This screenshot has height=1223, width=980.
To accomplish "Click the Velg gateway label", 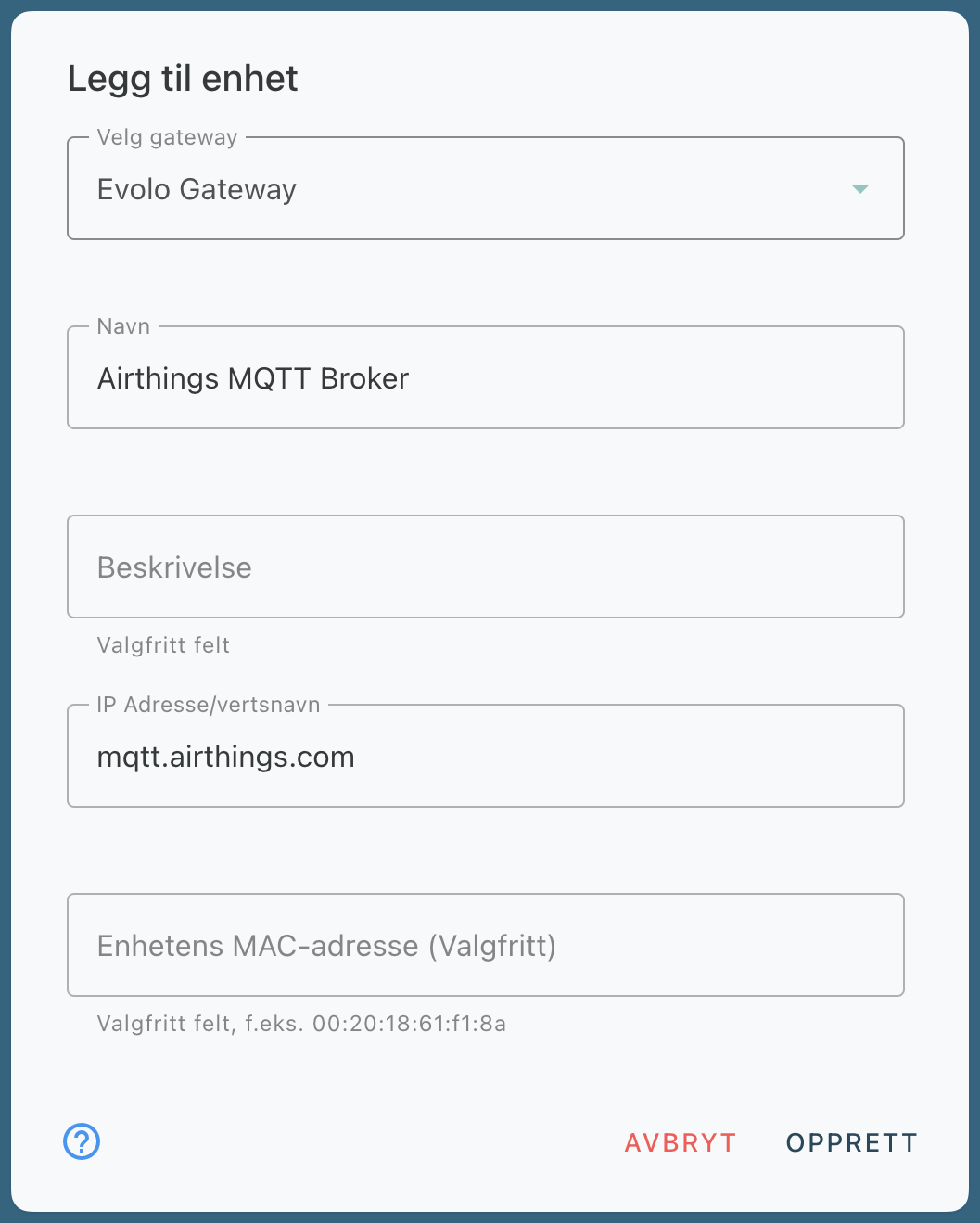I will [x=168, y=138].
